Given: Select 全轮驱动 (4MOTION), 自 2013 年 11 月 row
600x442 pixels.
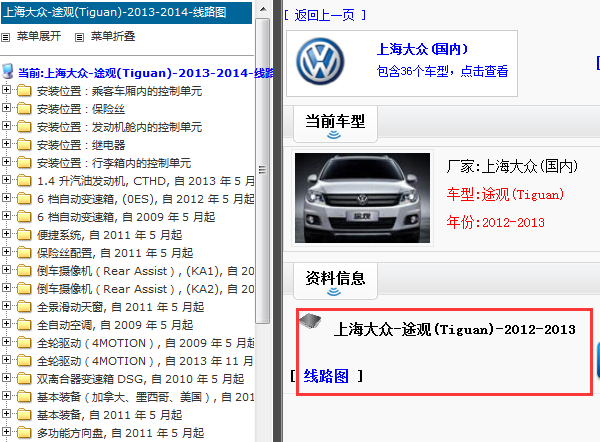Looking at the screenshot, I should tap(145, 361).
